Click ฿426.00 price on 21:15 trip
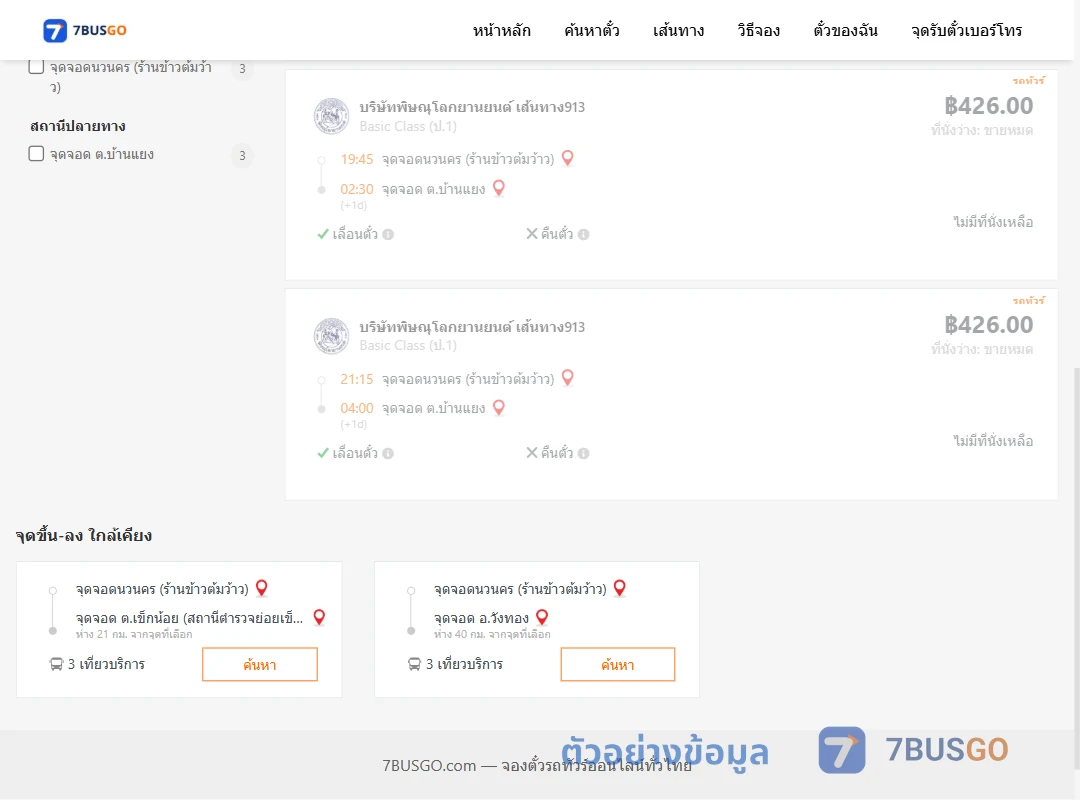This screenshot has width=1080, height=800. point(988,325)
